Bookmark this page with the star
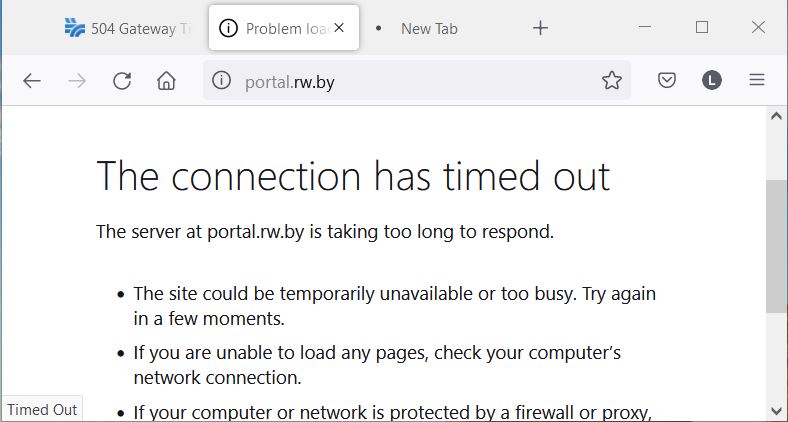This screenshot has height=422, width=788. [x=612, y=81]
